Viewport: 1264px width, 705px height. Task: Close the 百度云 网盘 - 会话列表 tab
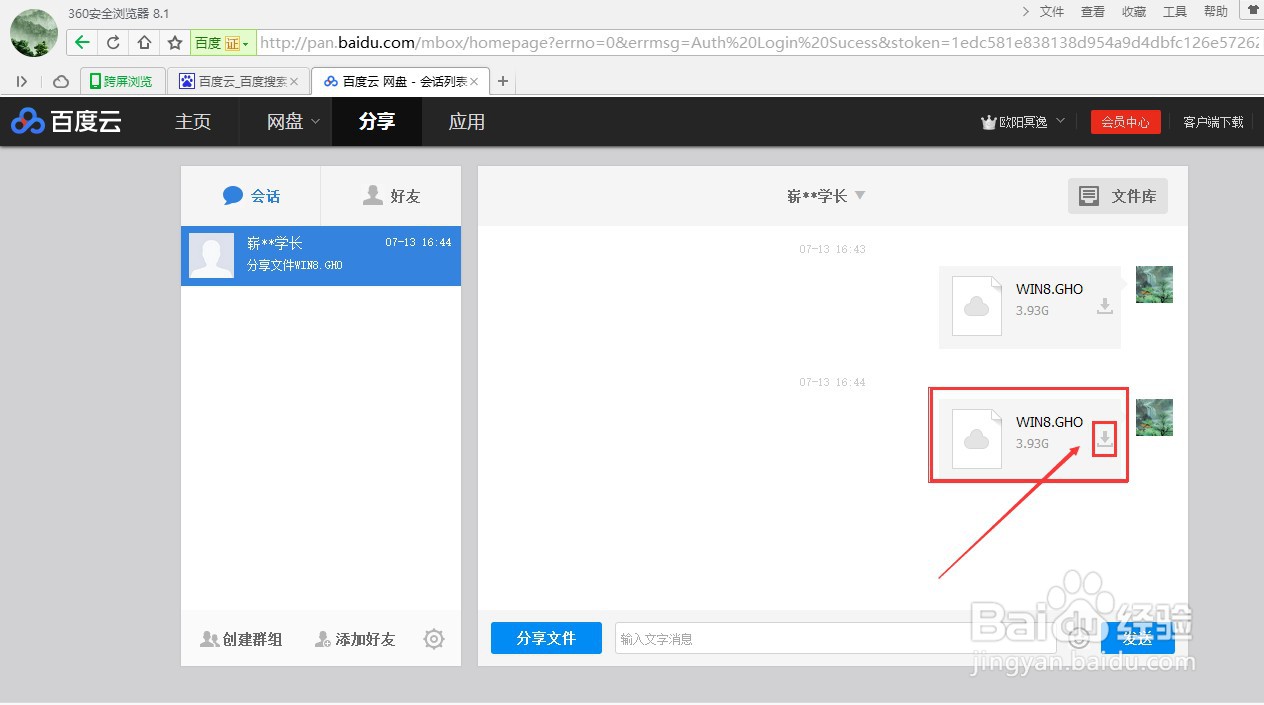click(474, 82)
